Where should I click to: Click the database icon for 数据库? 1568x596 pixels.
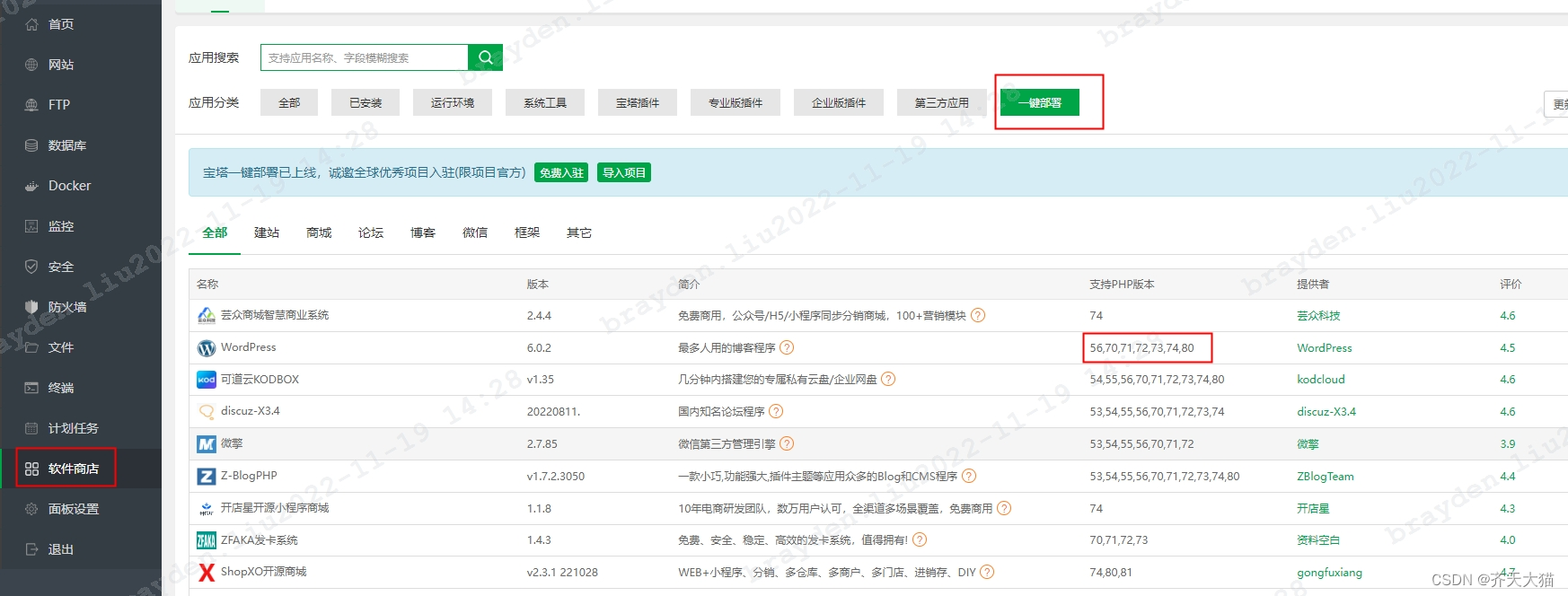coord(31,145)
